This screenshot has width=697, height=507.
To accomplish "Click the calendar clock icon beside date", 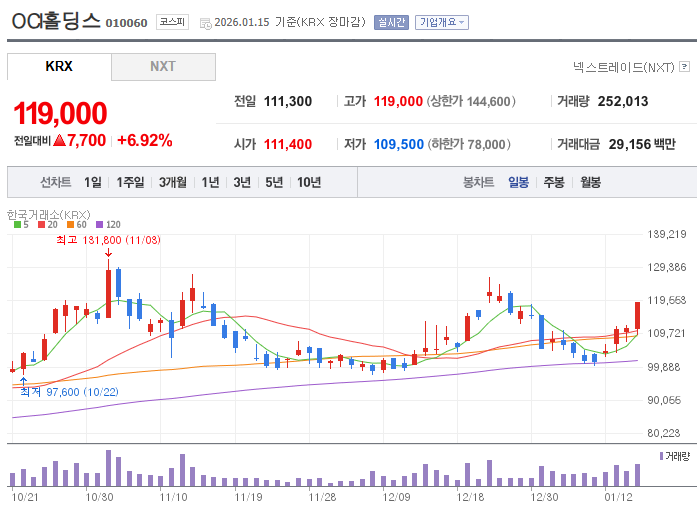I will click(x=206, y=24).
